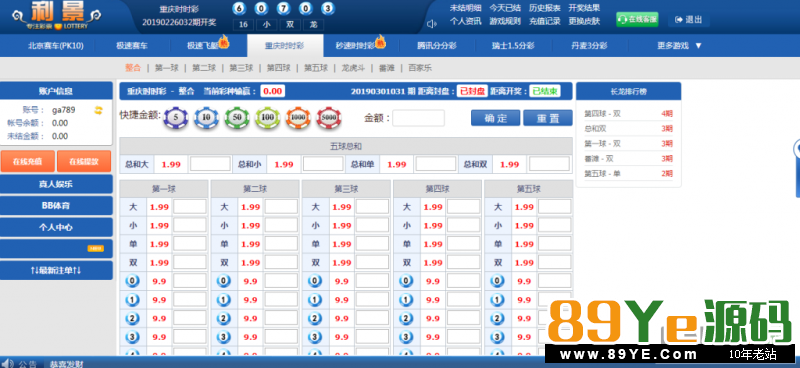Click the 在线客服 customer service button
Screen dimensions: 800x368
(637, 19)
